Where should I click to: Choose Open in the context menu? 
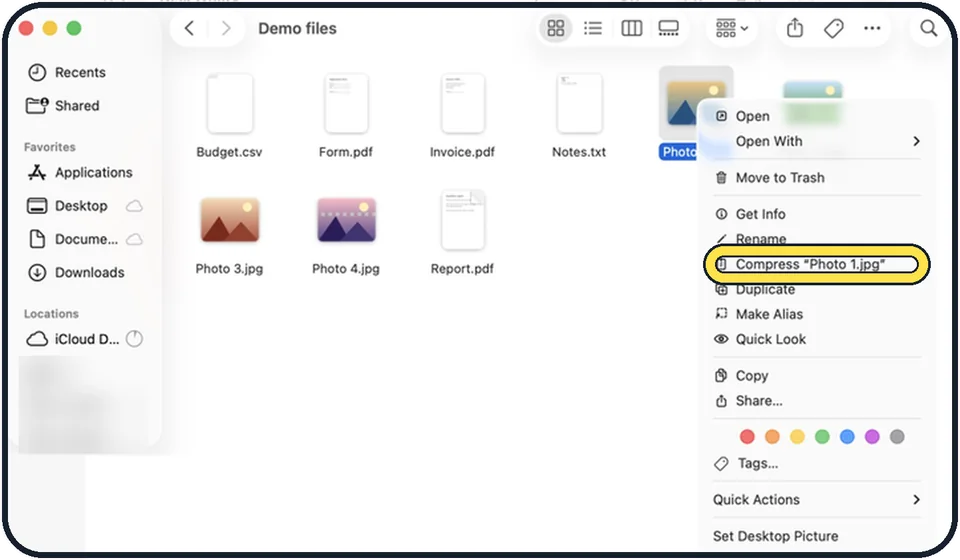click(x=817, y=116)
